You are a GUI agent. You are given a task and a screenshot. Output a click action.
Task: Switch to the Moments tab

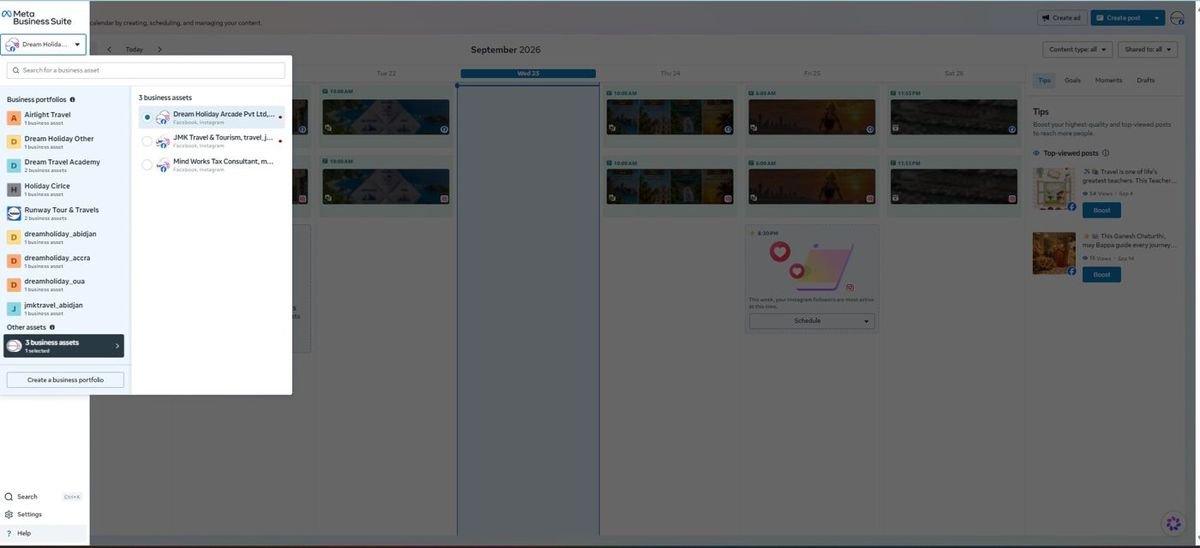pos(1108,80)
